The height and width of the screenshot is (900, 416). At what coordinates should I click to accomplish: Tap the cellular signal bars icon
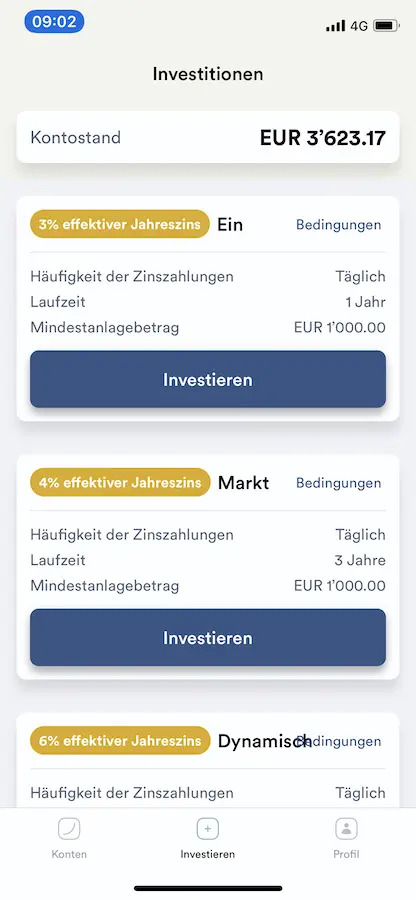tap(336, 25)
